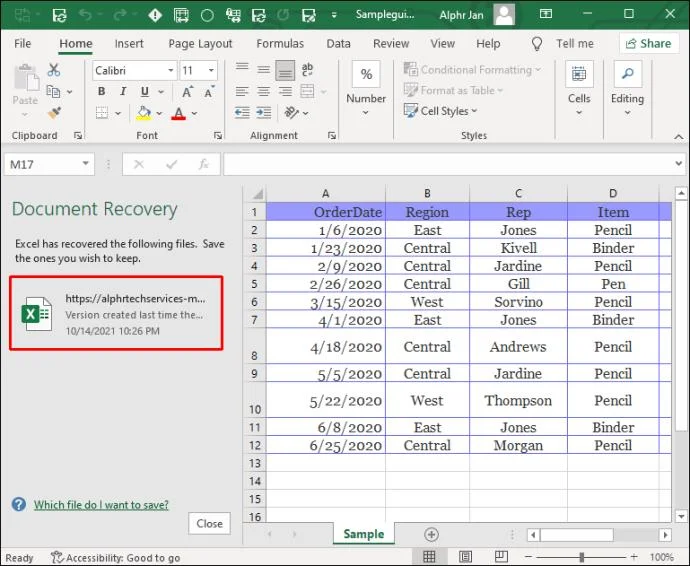Expand the formula bar chevron
The image size is (690, 566).
679,164
